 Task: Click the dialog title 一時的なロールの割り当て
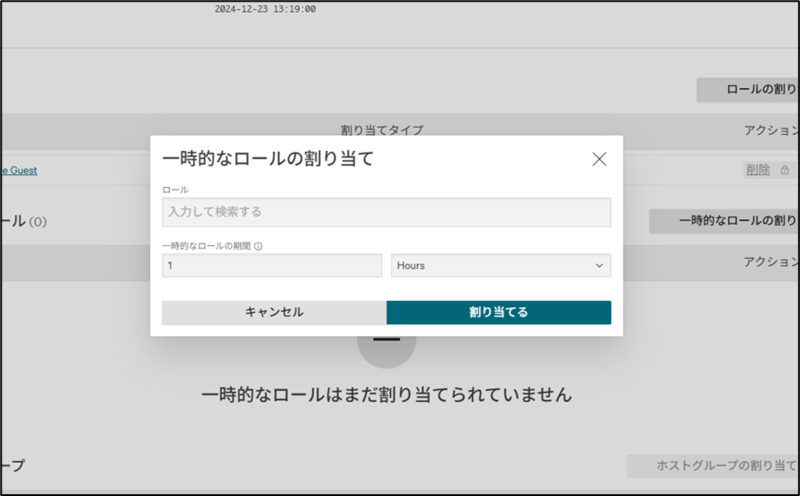pos(268,159)
